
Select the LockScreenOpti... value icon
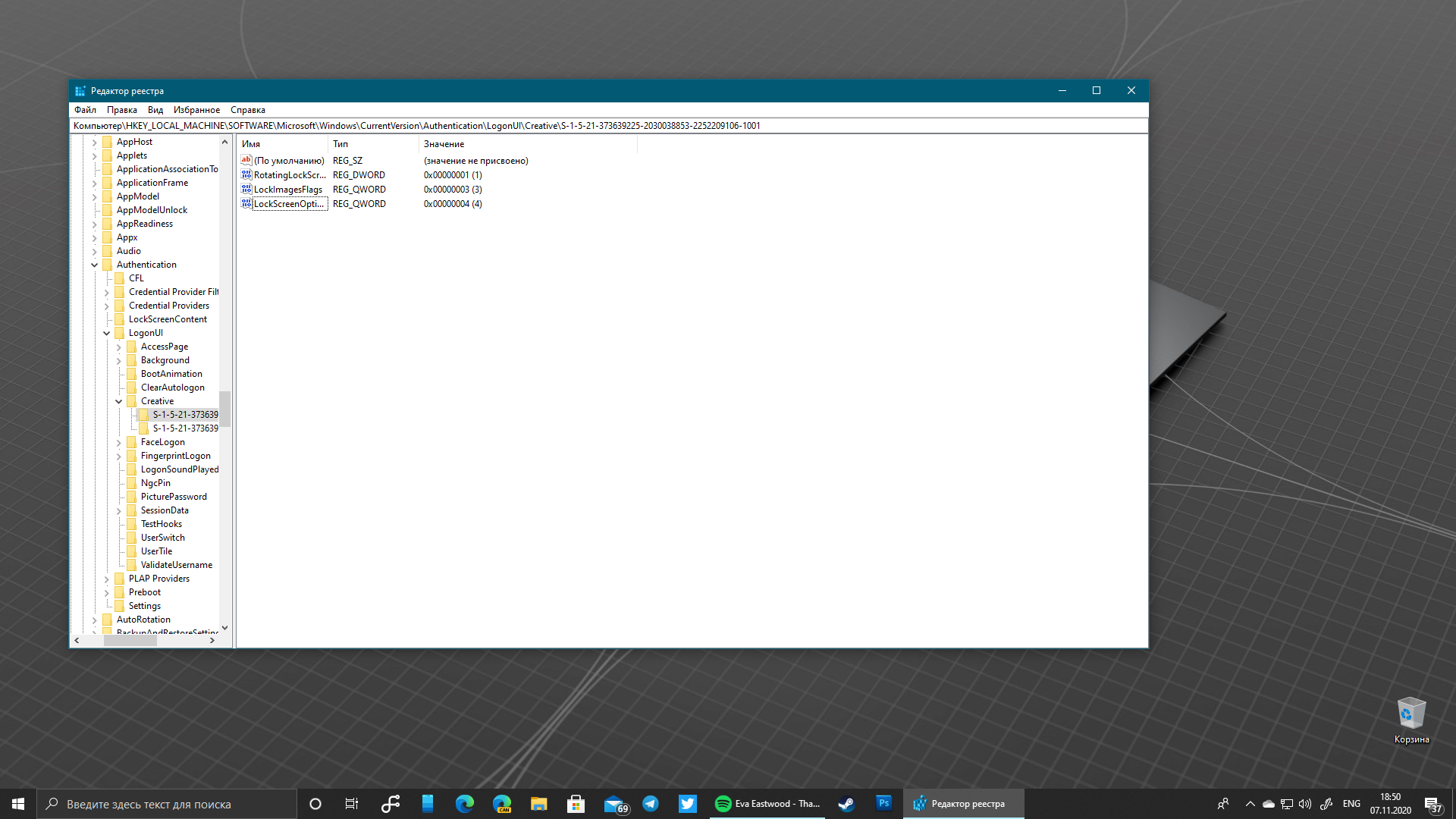tap(246, 203)
